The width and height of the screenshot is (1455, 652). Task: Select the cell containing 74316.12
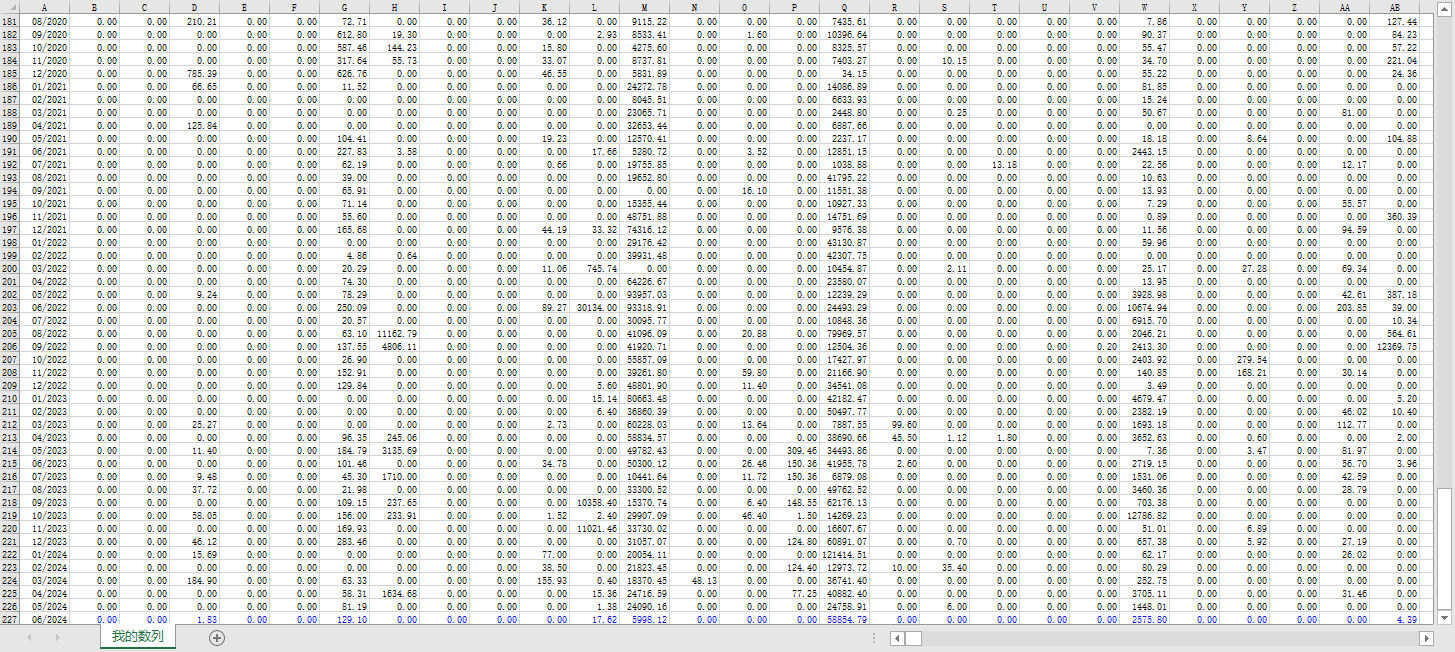click(645, 229)
